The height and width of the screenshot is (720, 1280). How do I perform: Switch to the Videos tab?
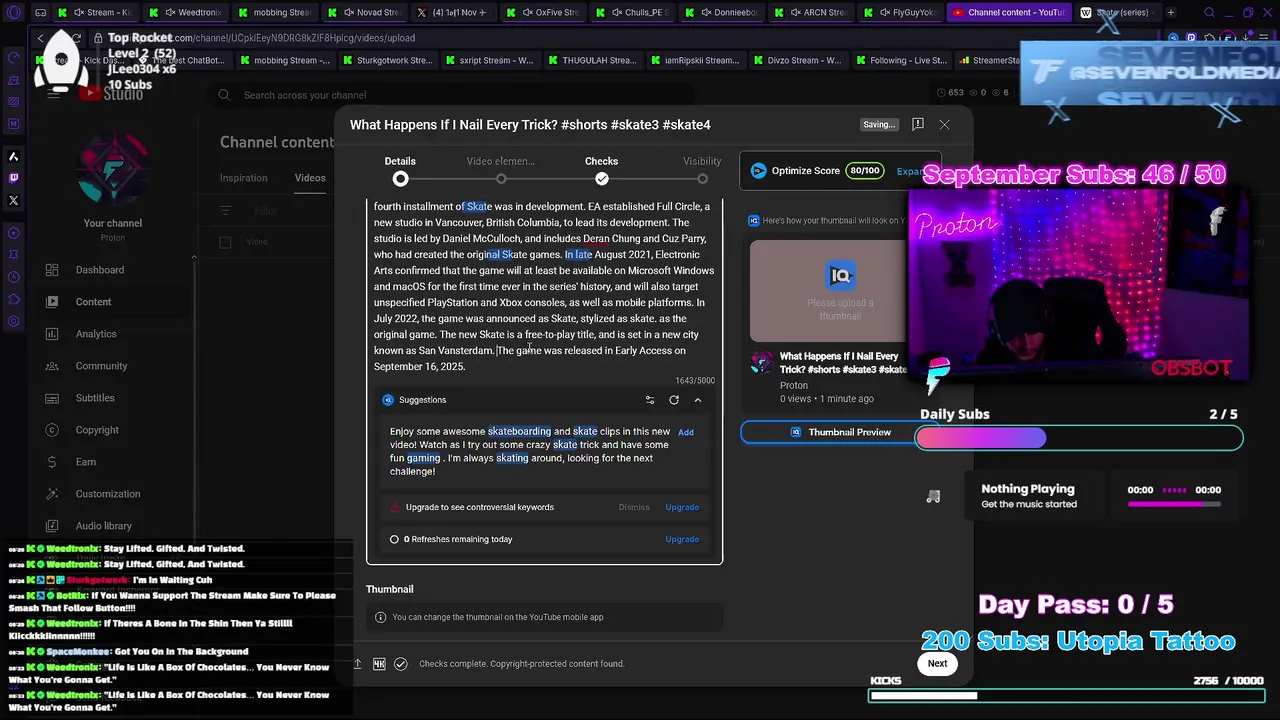click(x=310, y=178)
